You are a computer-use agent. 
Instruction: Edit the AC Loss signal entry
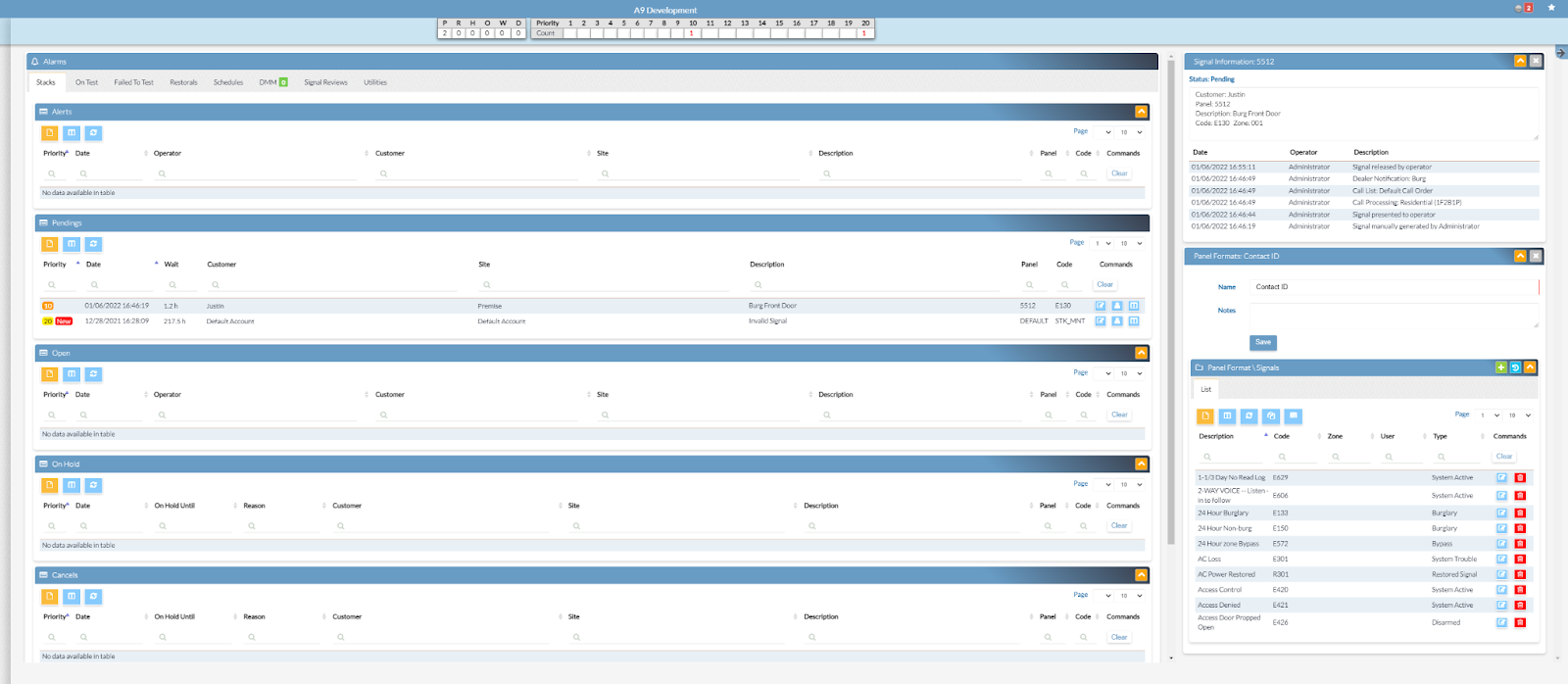pyautogui.click(x=1501, y=560)
